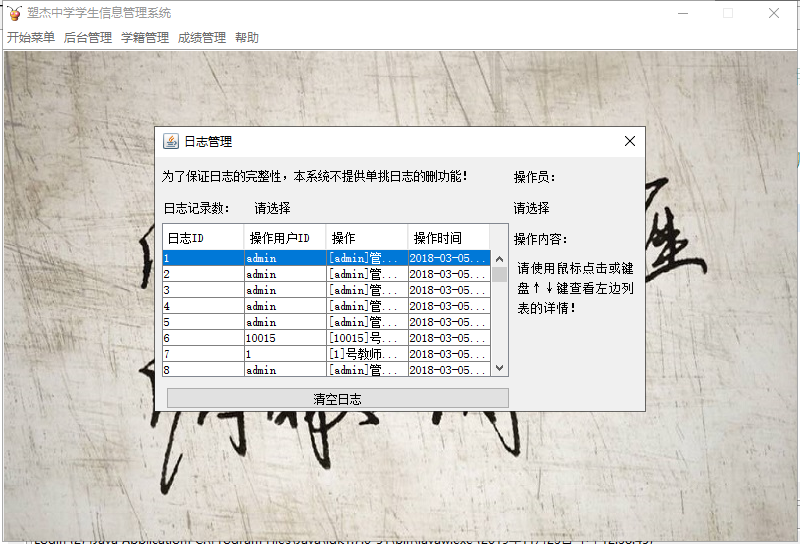Click user ID cell 10015
Image resolution: width=800 pixels, height=544 pixels.
[x=285, y=338]
